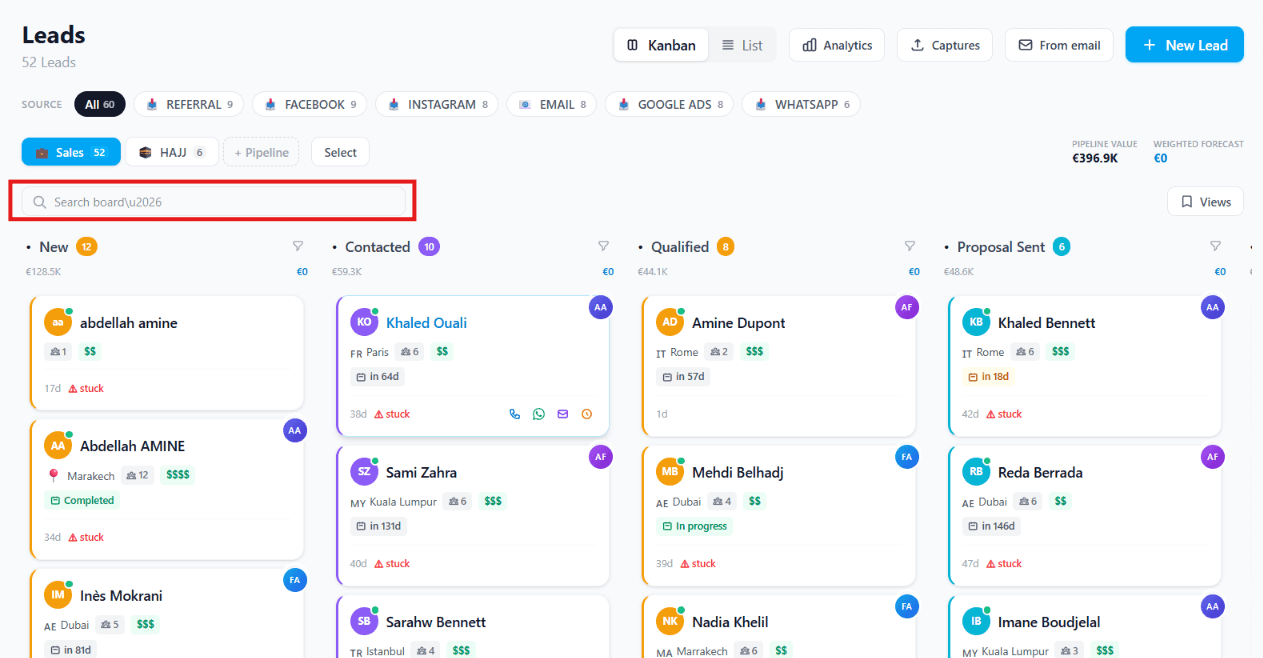Click the SZ avatar of Sami Zahra
Screen dimensions: 1263x658
click(364, 472)
